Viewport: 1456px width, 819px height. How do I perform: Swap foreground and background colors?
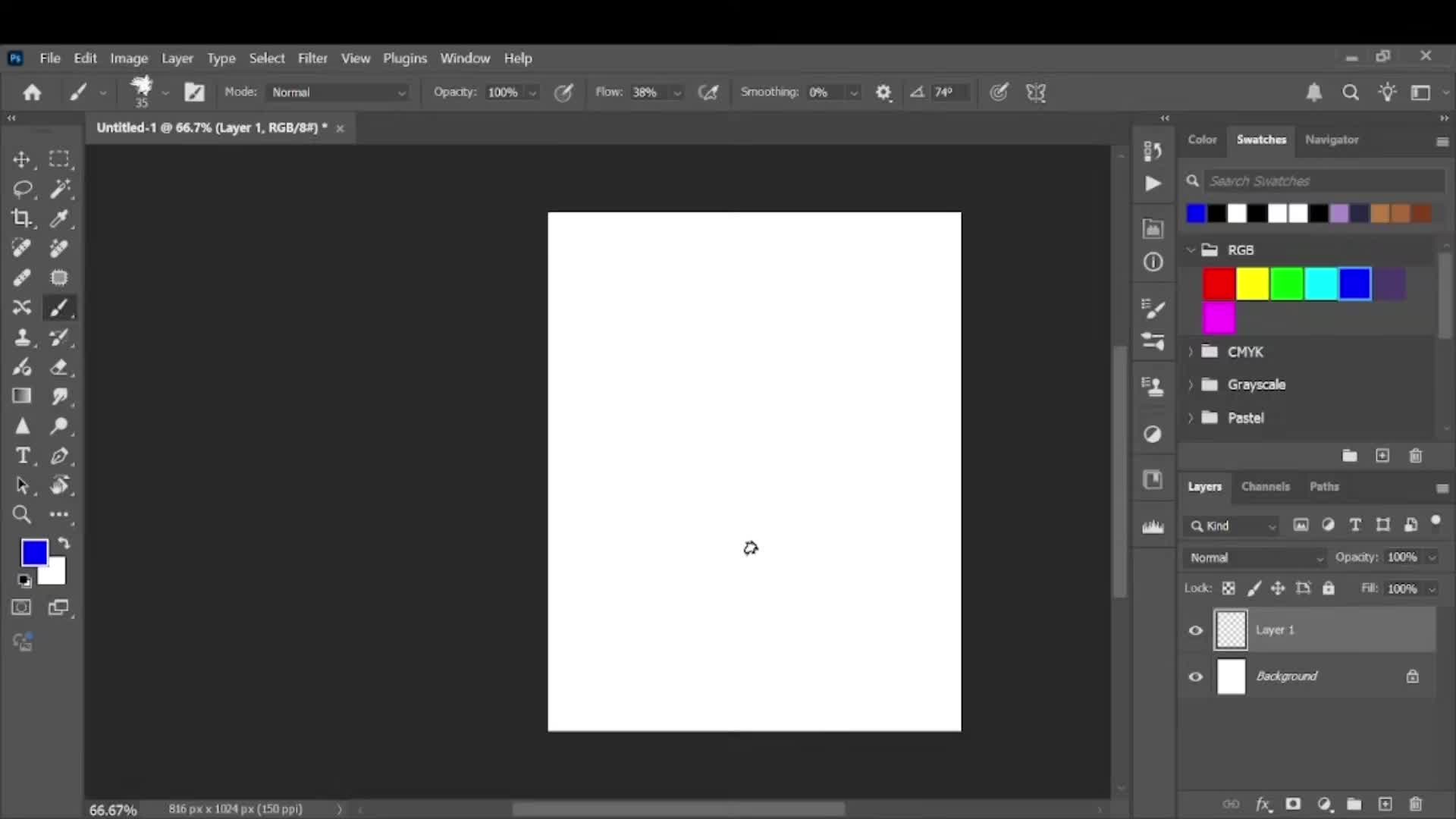[64, 543]
